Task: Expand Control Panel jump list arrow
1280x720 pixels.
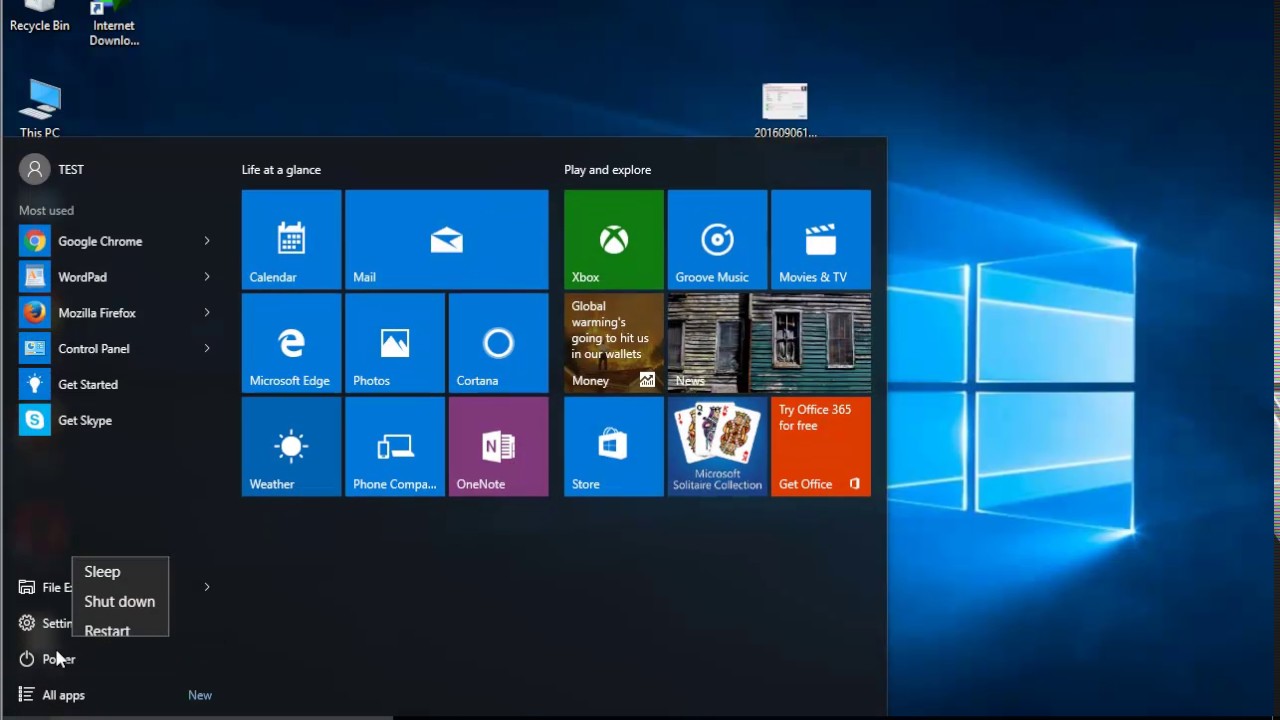Action: (207, 349)
